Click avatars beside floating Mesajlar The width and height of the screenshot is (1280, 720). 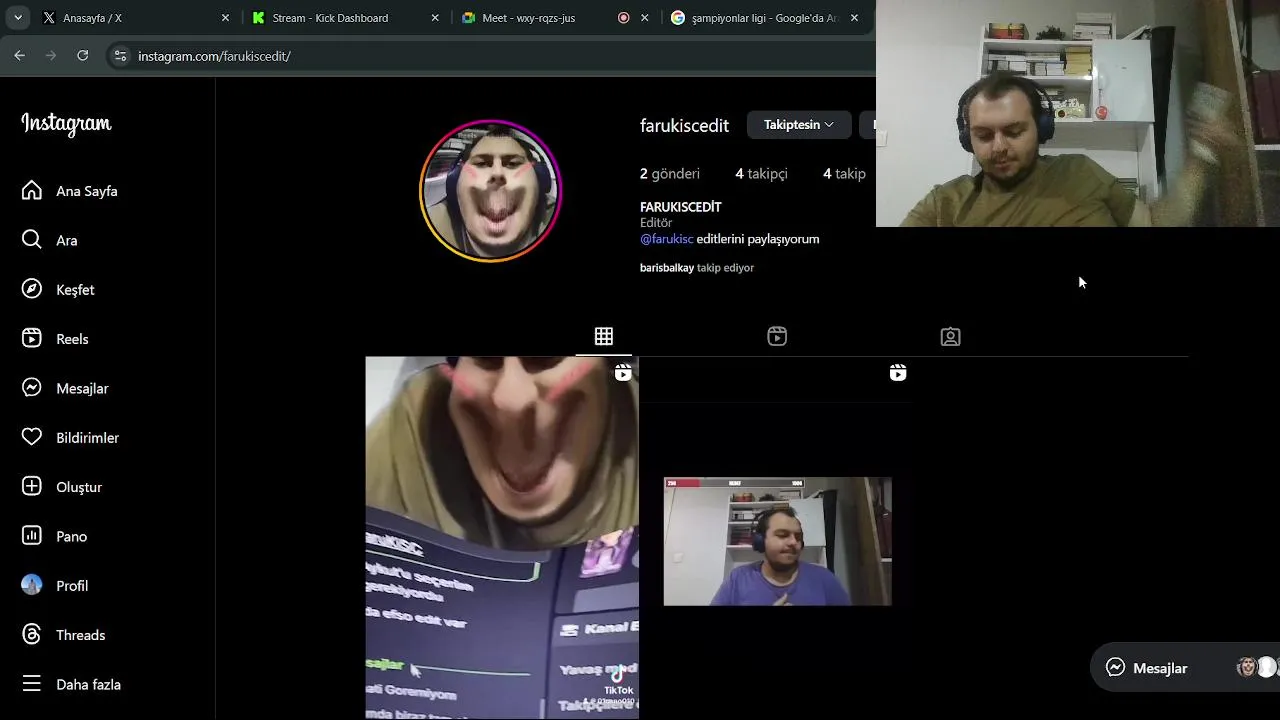[x=1257, y=667]
